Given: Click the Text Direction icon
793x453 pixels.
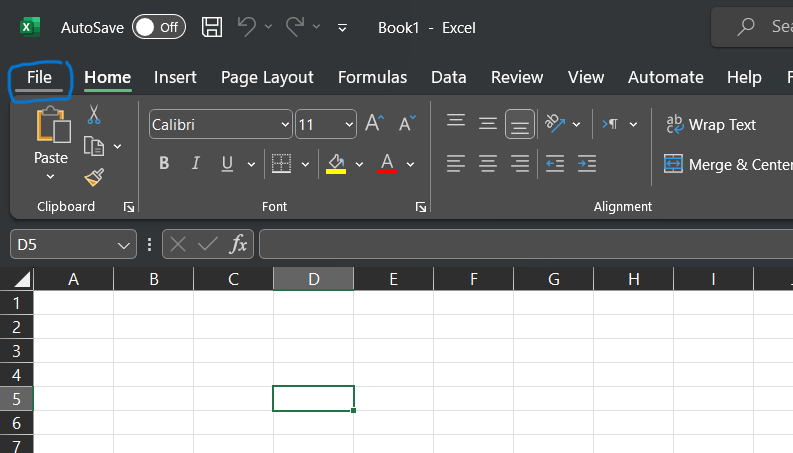Looking at the screenshot, I should tap(610, 124).
